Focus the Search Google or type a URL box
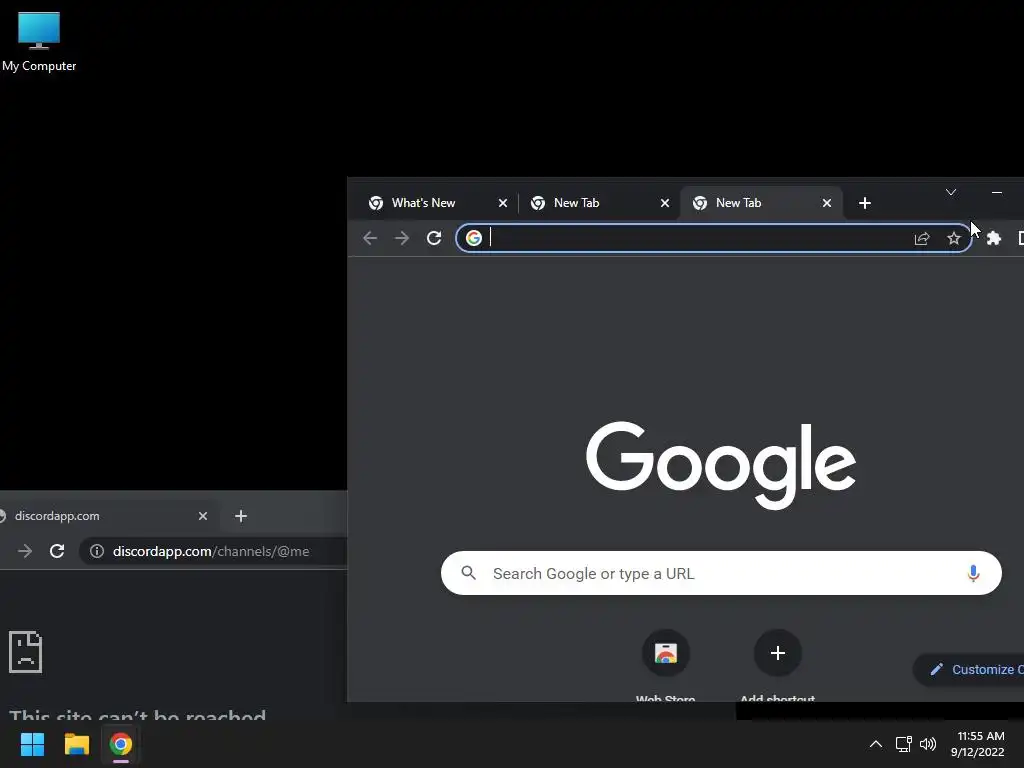This screenshot has width=1024, height=768. tap(721, 573)
